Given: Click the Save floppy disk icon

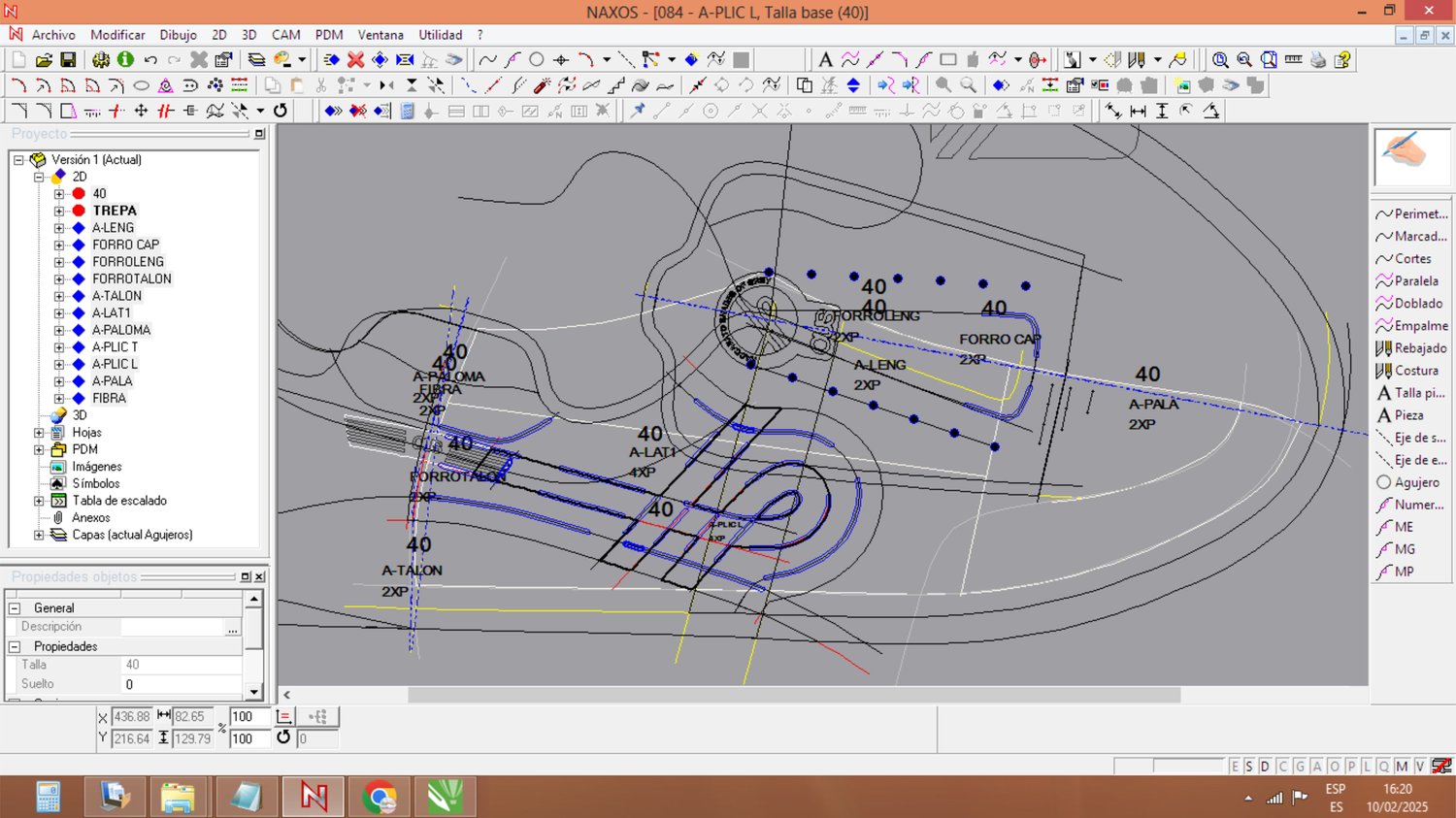Looking at the screenshot, I should [x=68, y=60].
